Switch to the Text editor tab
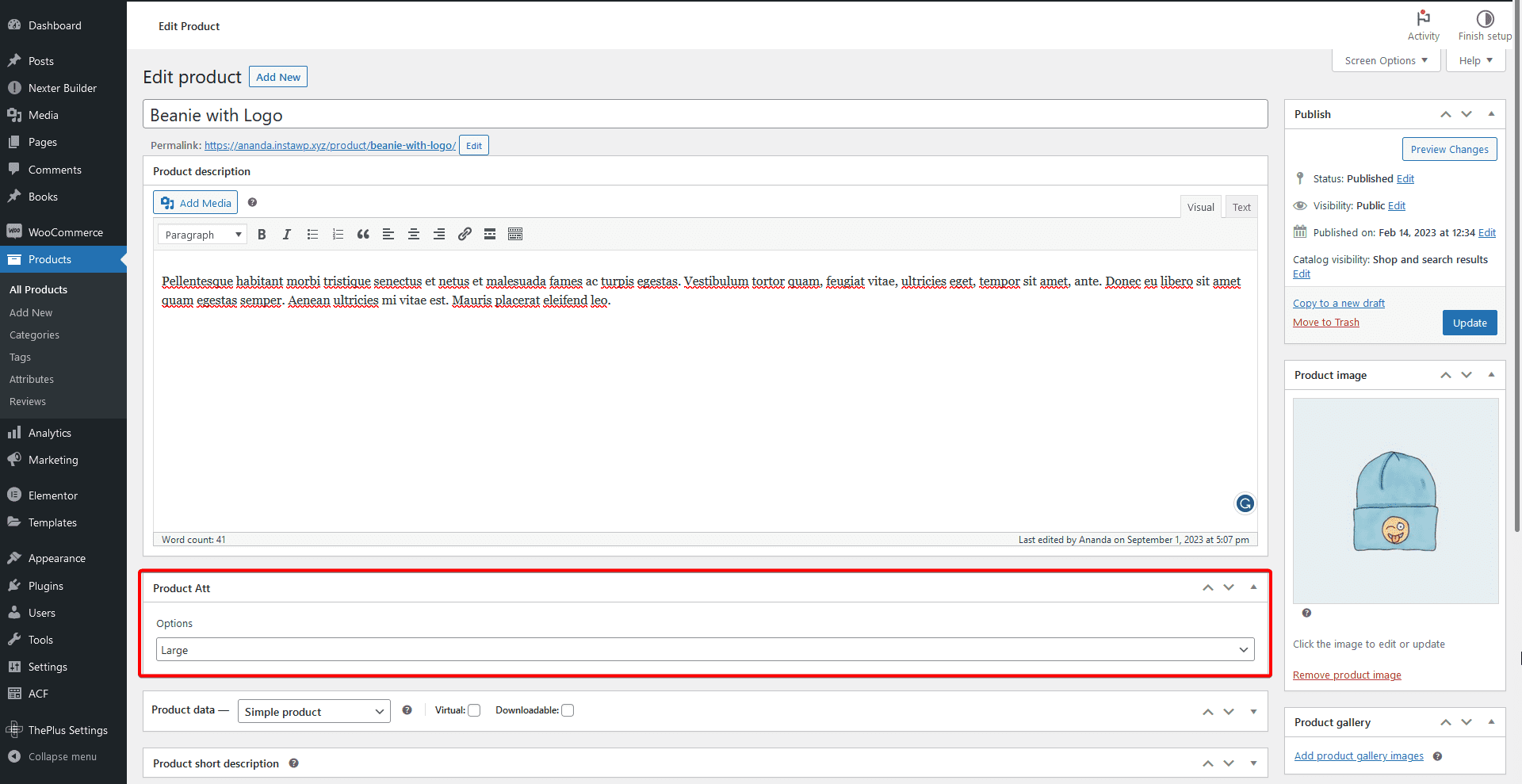 point(1241,206)
